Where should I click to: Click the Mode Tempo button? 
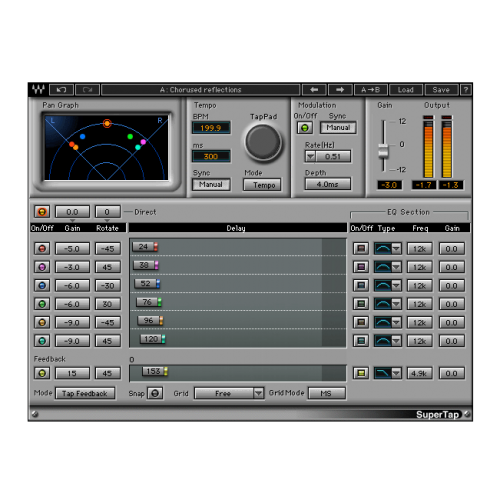pyautogui.click(x=262, y=185)
